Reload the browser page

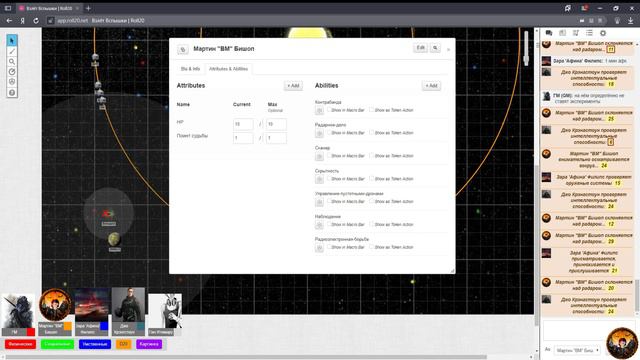36,20
